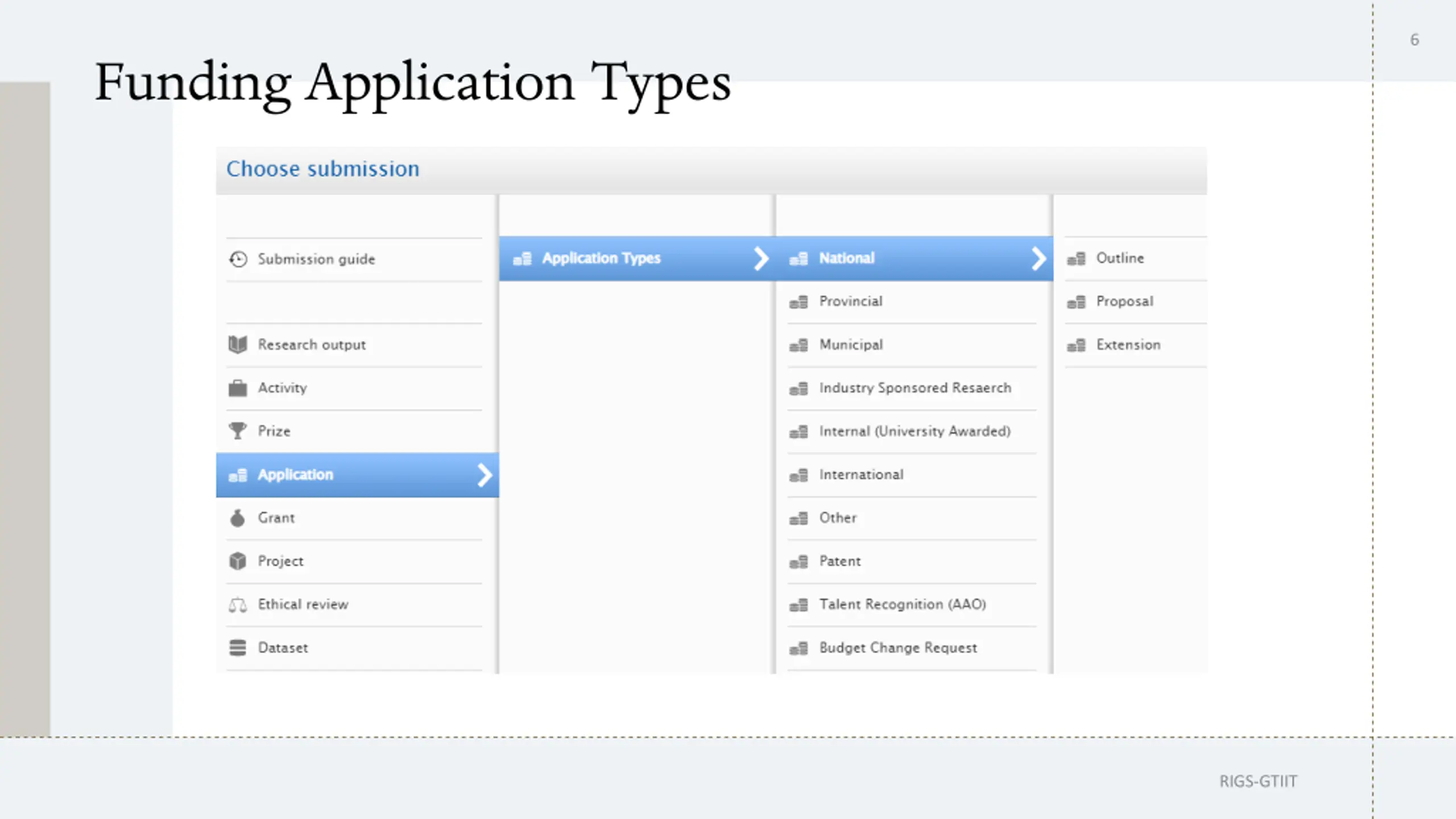Click the icon beside National
The width and height of the screenshot is (1456, 819).
click(799, 259)
